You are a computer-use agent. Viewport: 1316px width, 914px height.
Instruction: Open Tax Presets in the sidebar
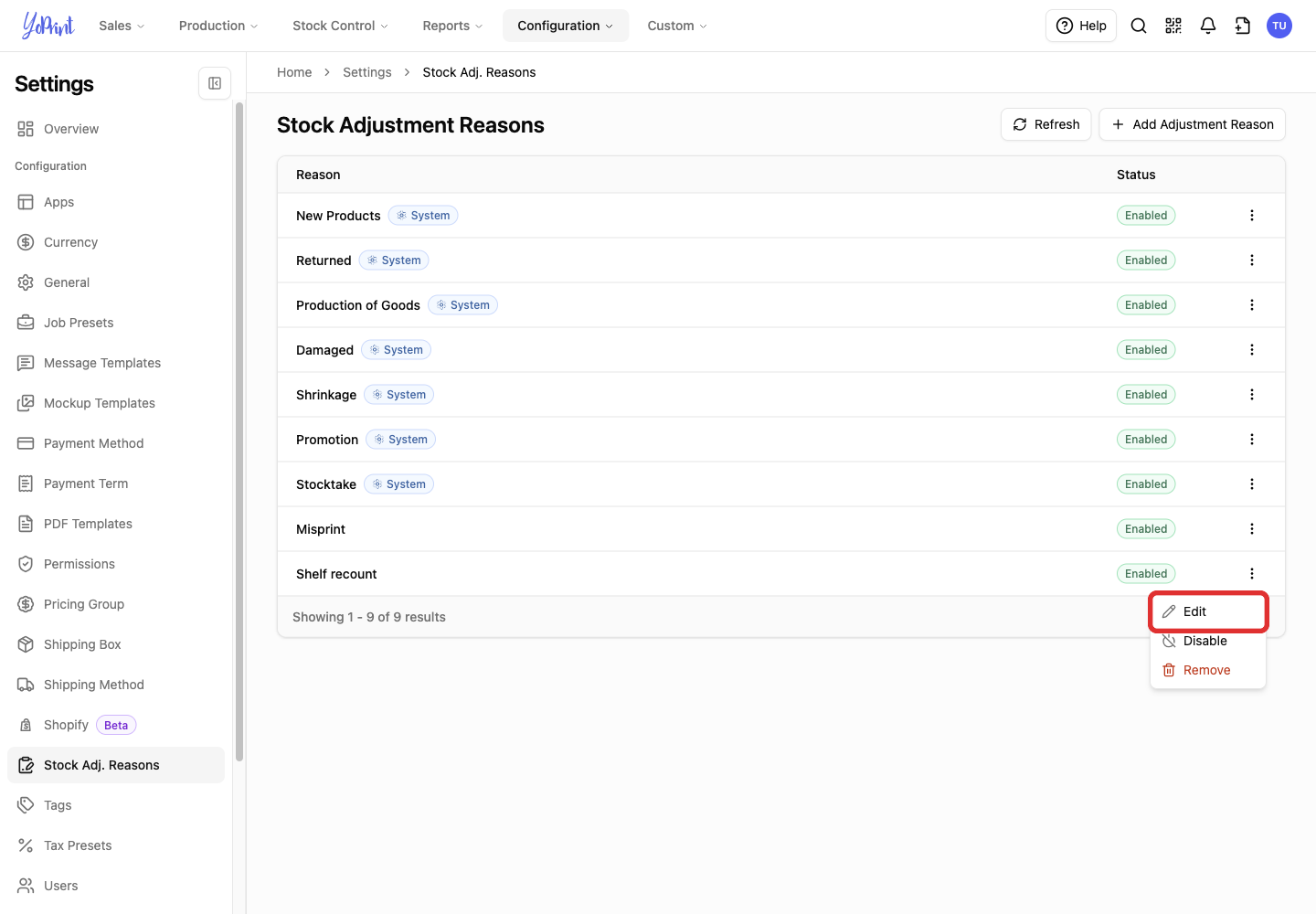pos(116,845)
